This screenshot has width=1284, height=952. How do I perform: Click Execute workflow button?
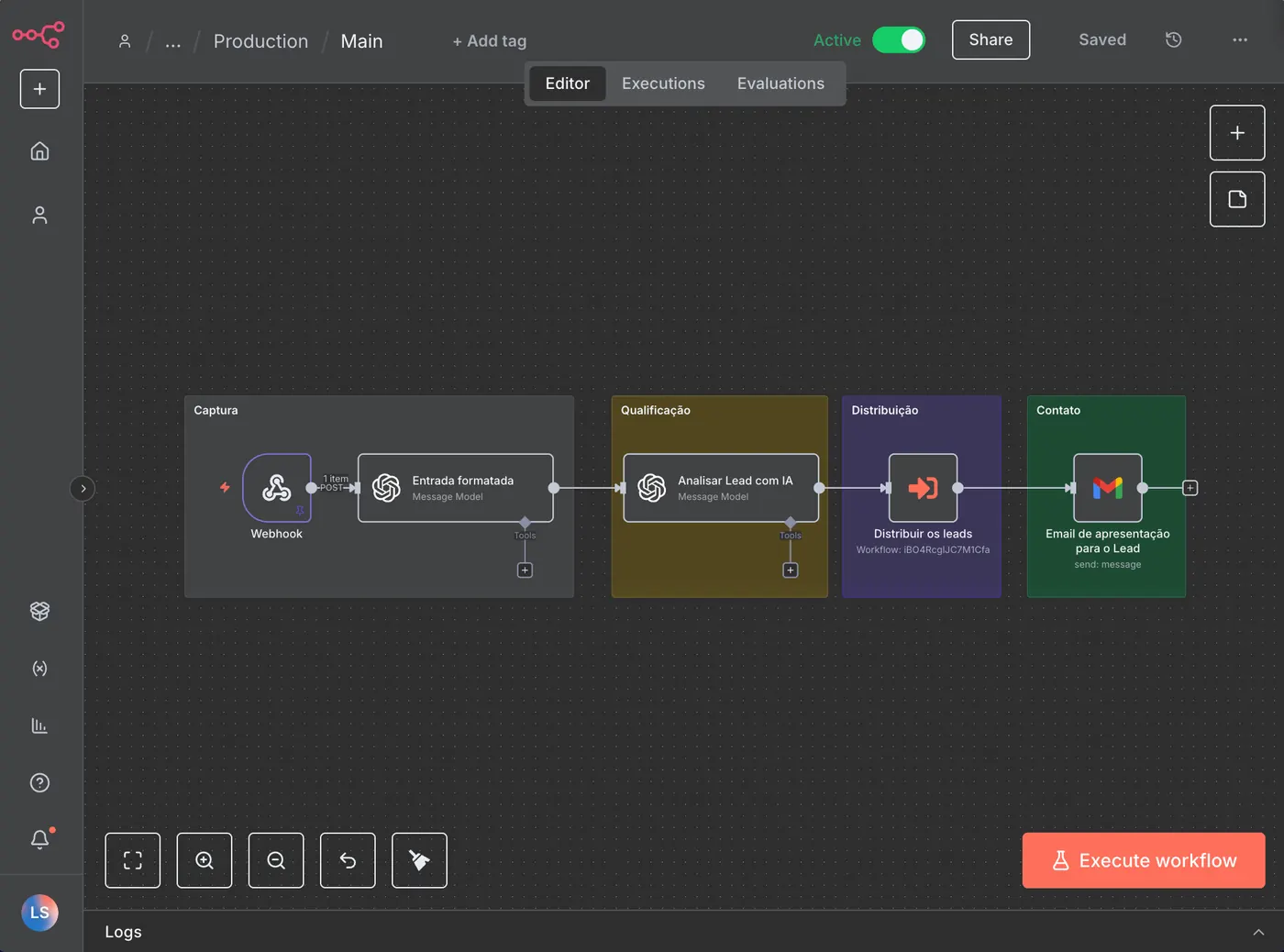pyautogui.click(x=1144, y=860)
